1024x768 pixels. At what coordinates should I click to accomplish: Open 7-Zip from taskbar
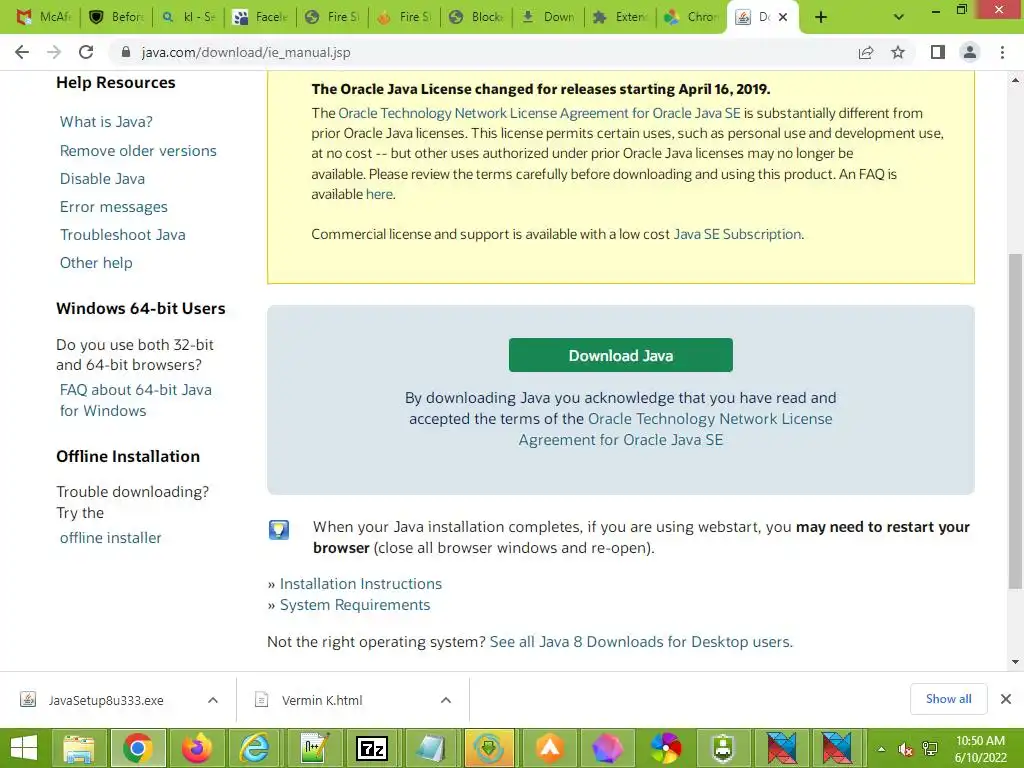(x=372, y=748)
